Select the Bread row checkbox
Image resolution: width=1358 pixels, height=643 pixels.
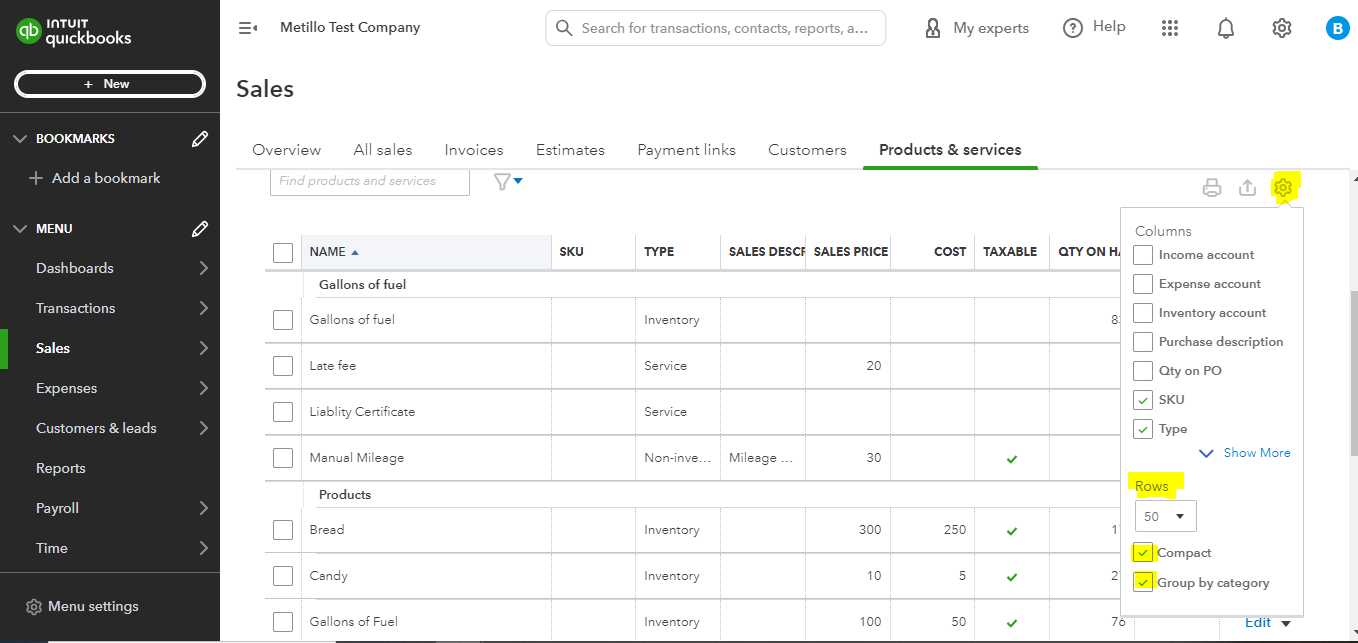[x=283, y=530]
